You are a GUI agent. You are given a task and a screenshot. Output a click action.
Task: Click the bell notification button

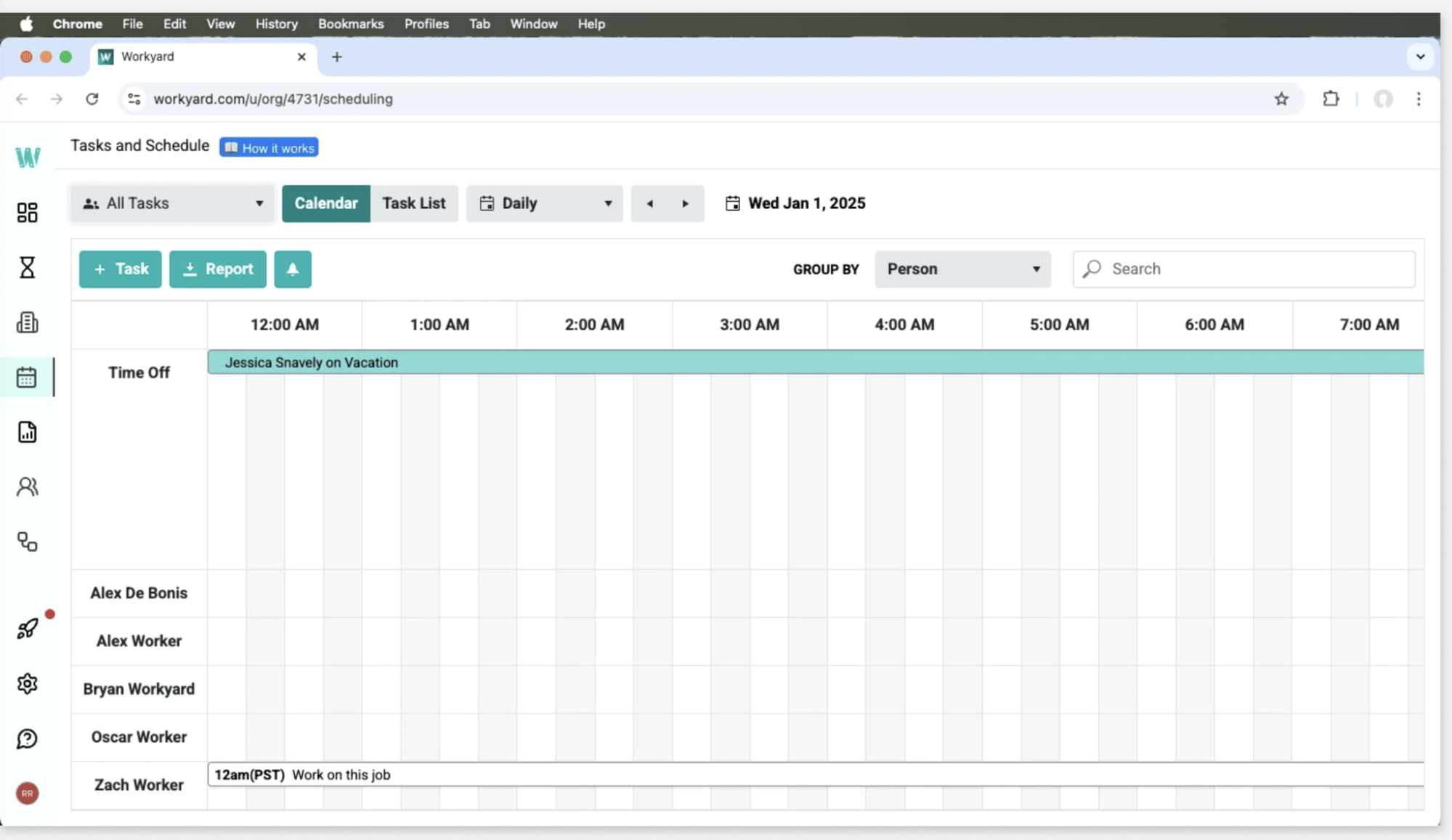click(293, 269)
